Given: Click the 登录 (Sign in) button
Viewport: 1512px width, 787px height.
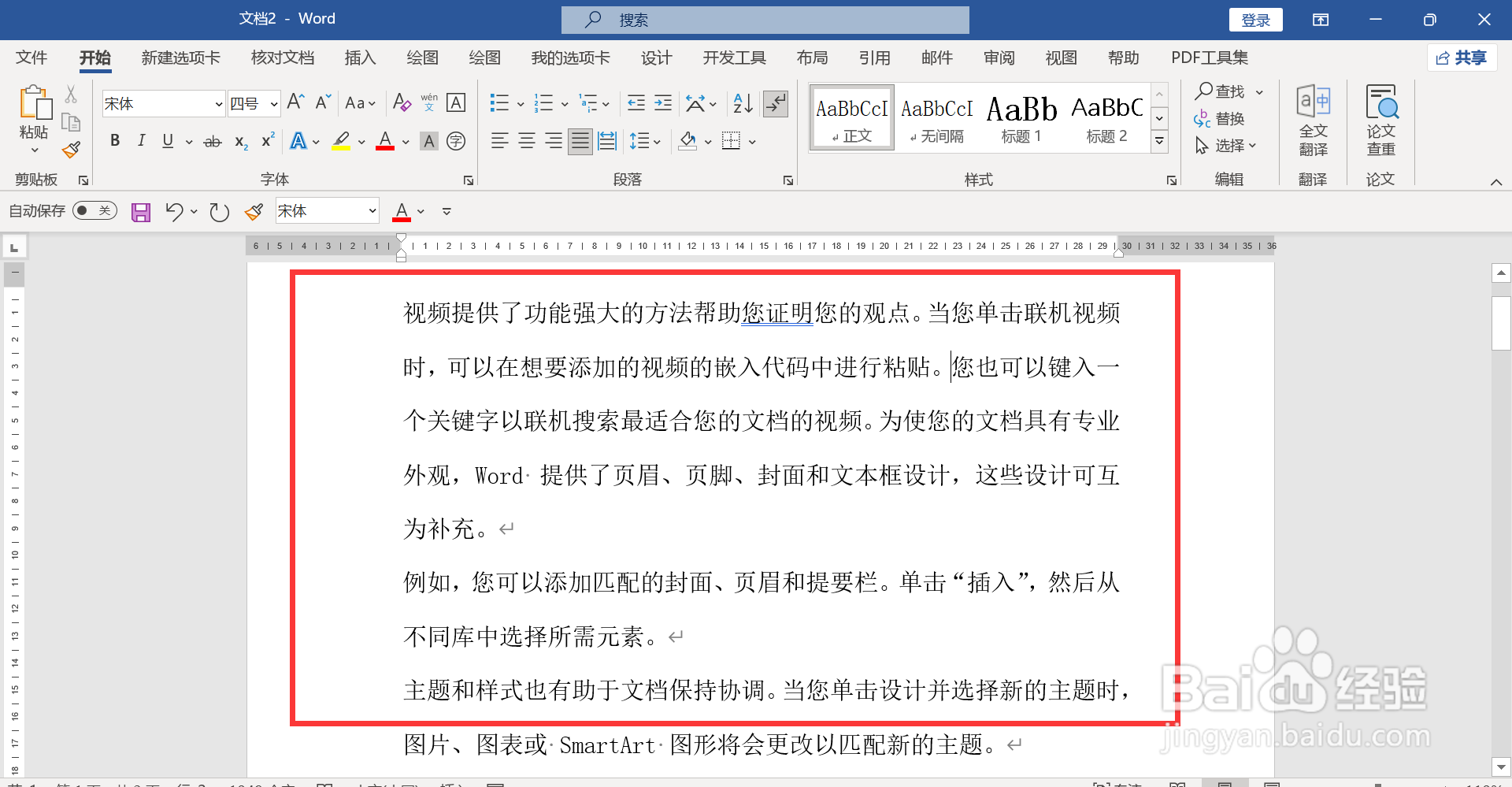Looking at the screenshot, I should [x=1255, y=19].
